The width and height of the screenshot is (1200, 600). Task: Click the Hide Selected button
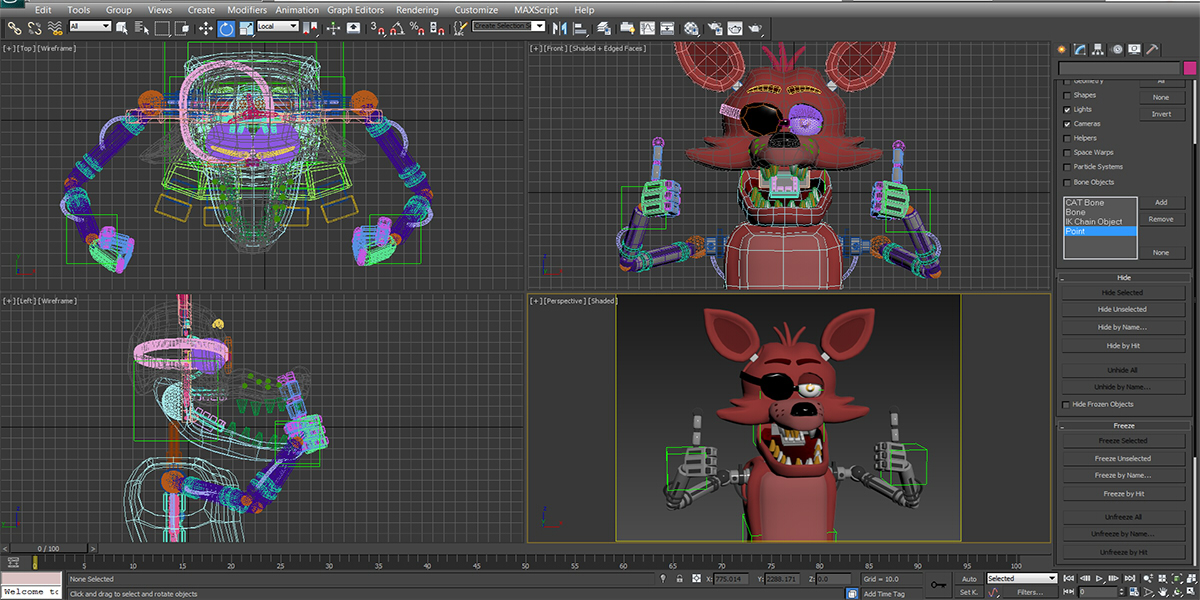(x=1122, y=292)
